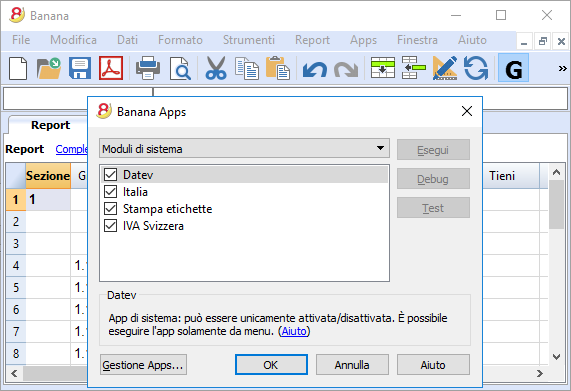This screenshot has height=391, width=571.
Task: Click the pencil and ruler toolbar icon
Action: click(x=445, y=68)
